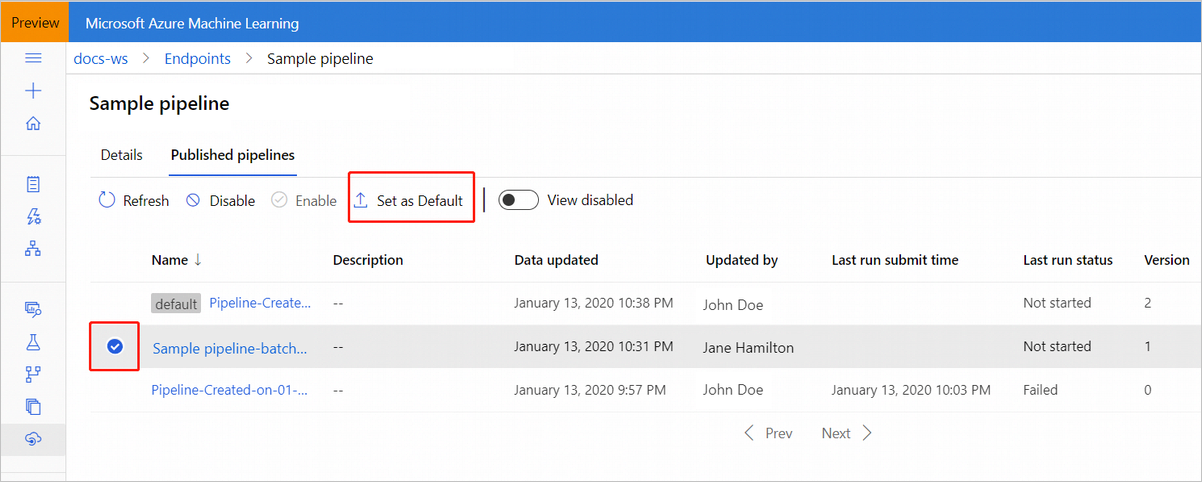Screen dimensions: 1202x482
Task: Click Set as Default button
Action: [409, 201]
